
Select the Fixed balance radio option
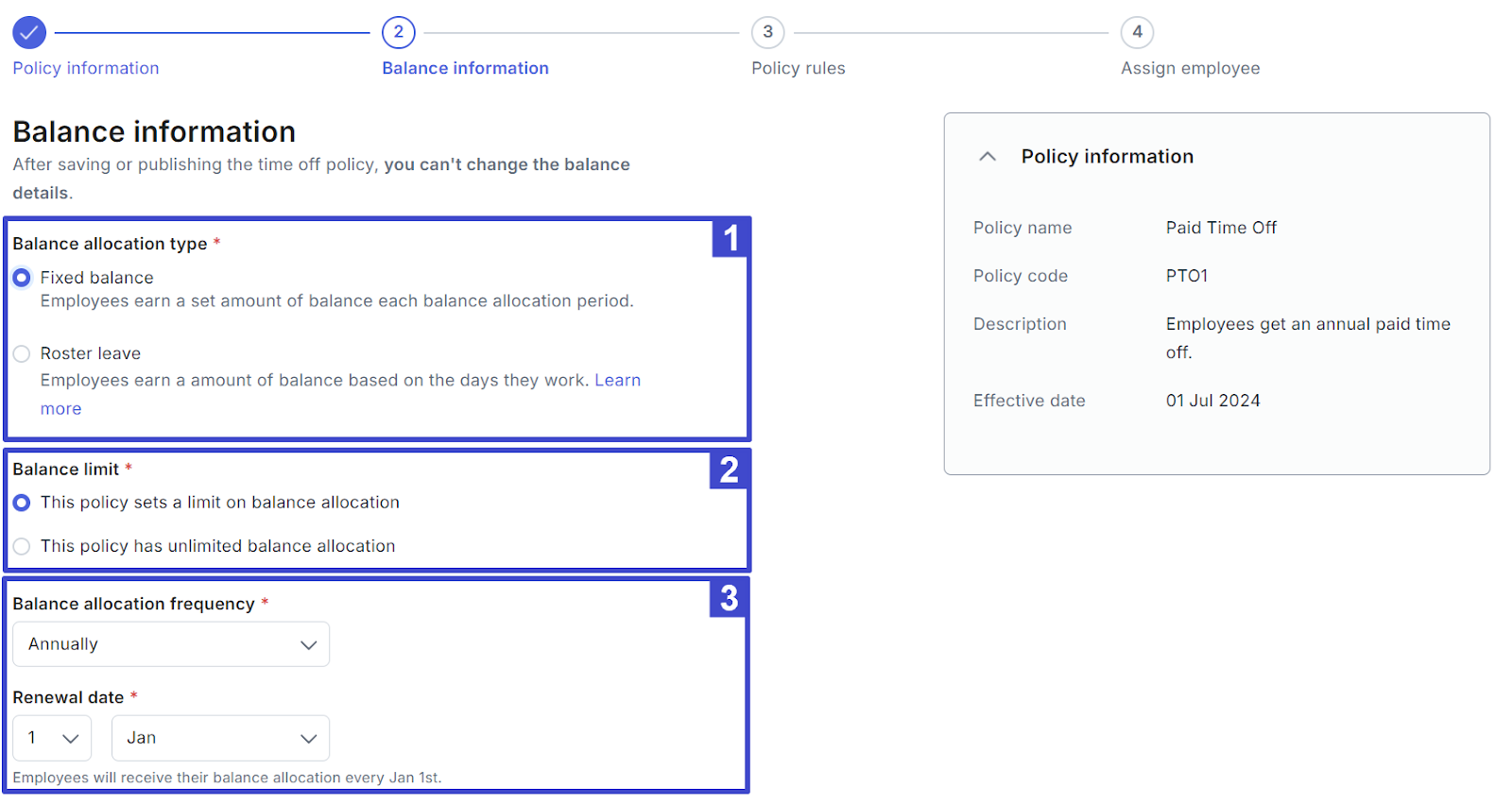(x=22, y=278)
